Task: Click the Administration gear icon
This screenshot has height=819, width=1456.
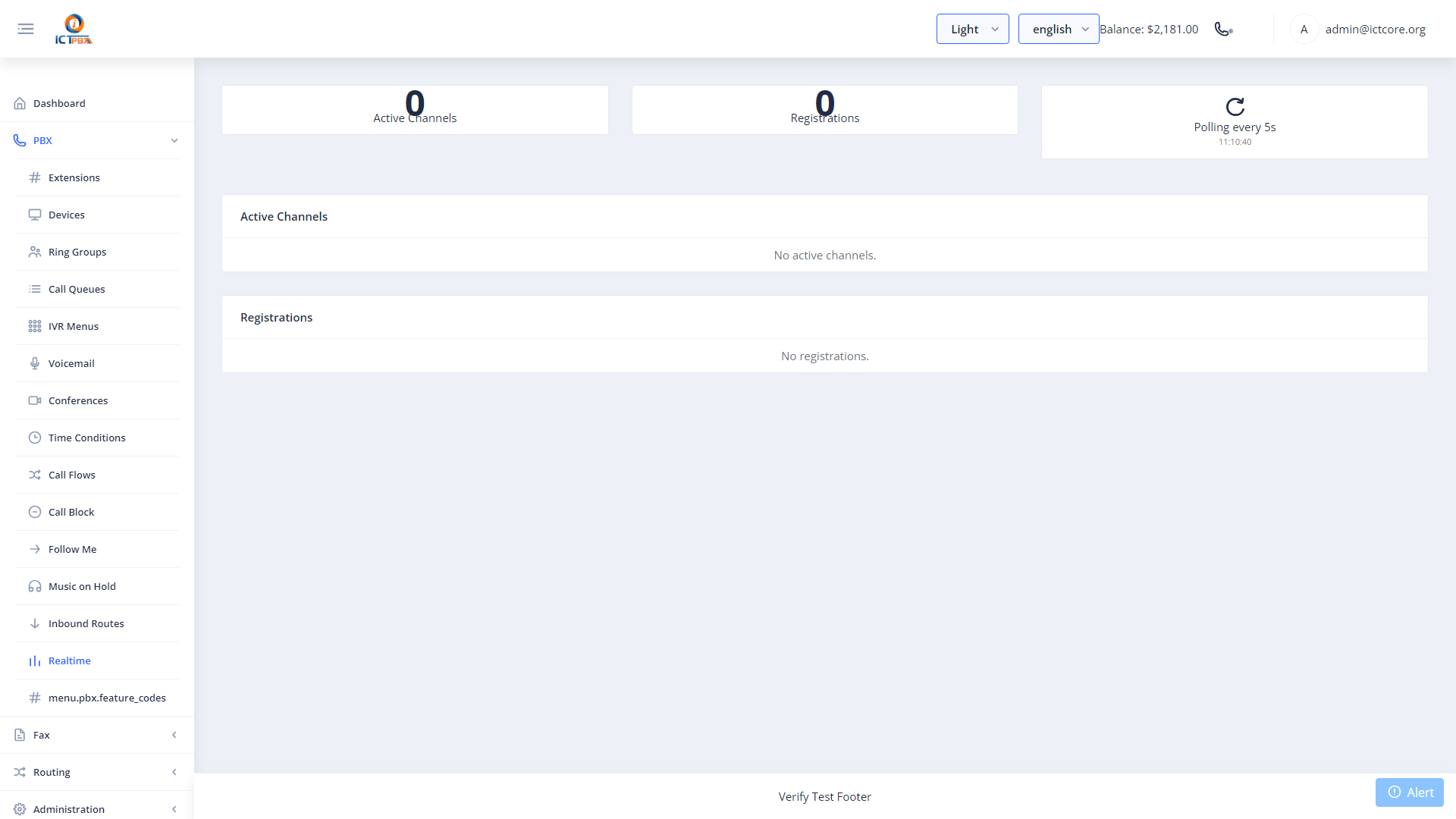Action: pyautogui.click(x=20, y=809)
